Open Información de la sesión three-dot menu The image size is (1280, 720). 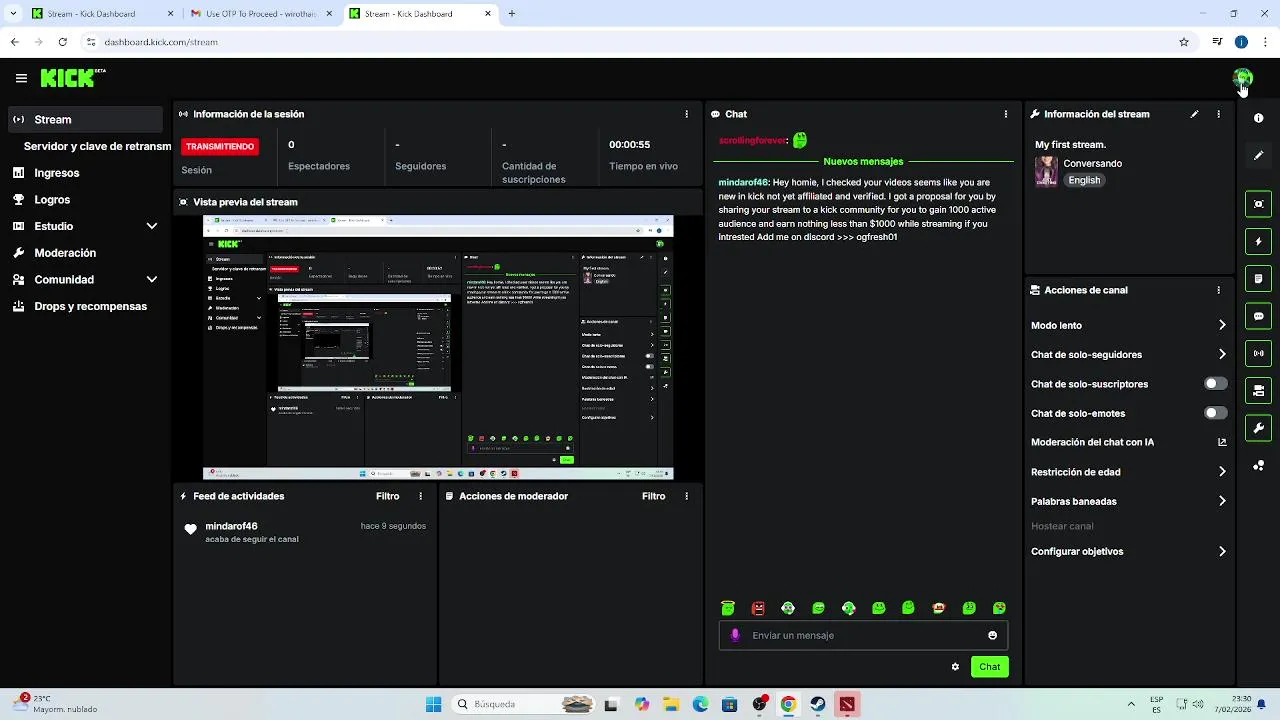(x=686, y=114)
